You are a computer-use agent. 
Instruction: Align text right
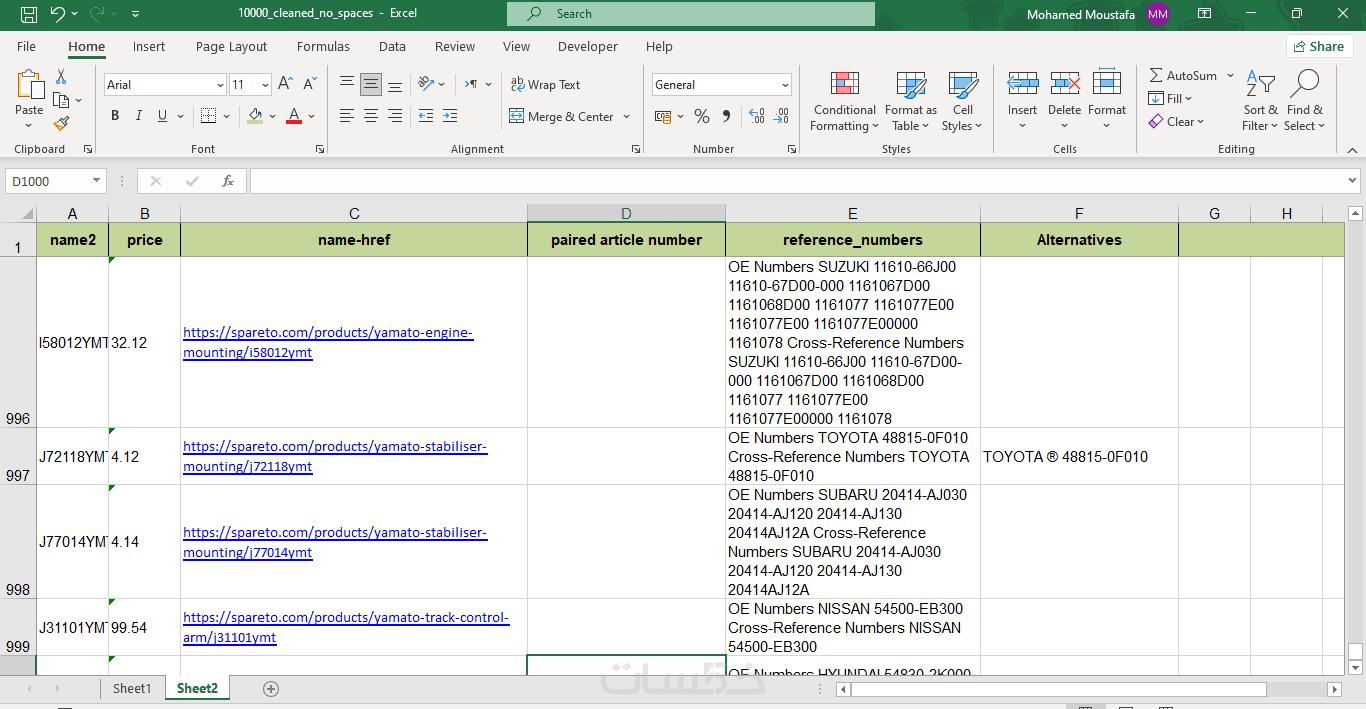395,116
